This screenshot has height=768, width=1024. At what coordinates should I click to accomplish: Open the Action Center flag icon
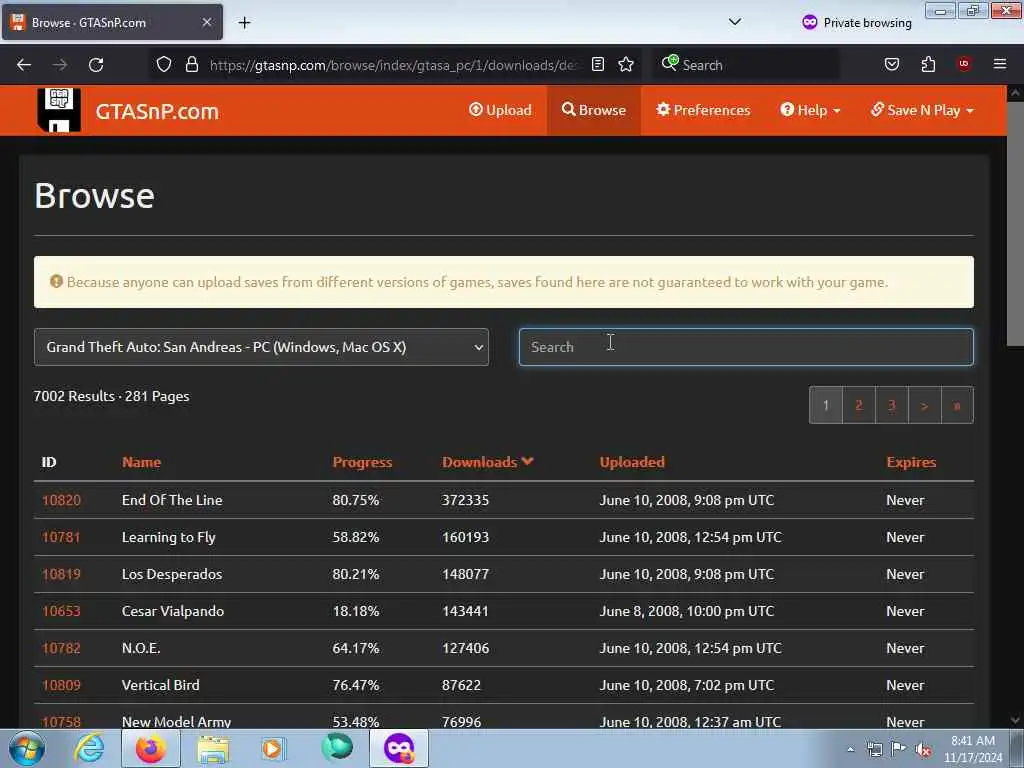pyautogui.click(x=899, y=749)
